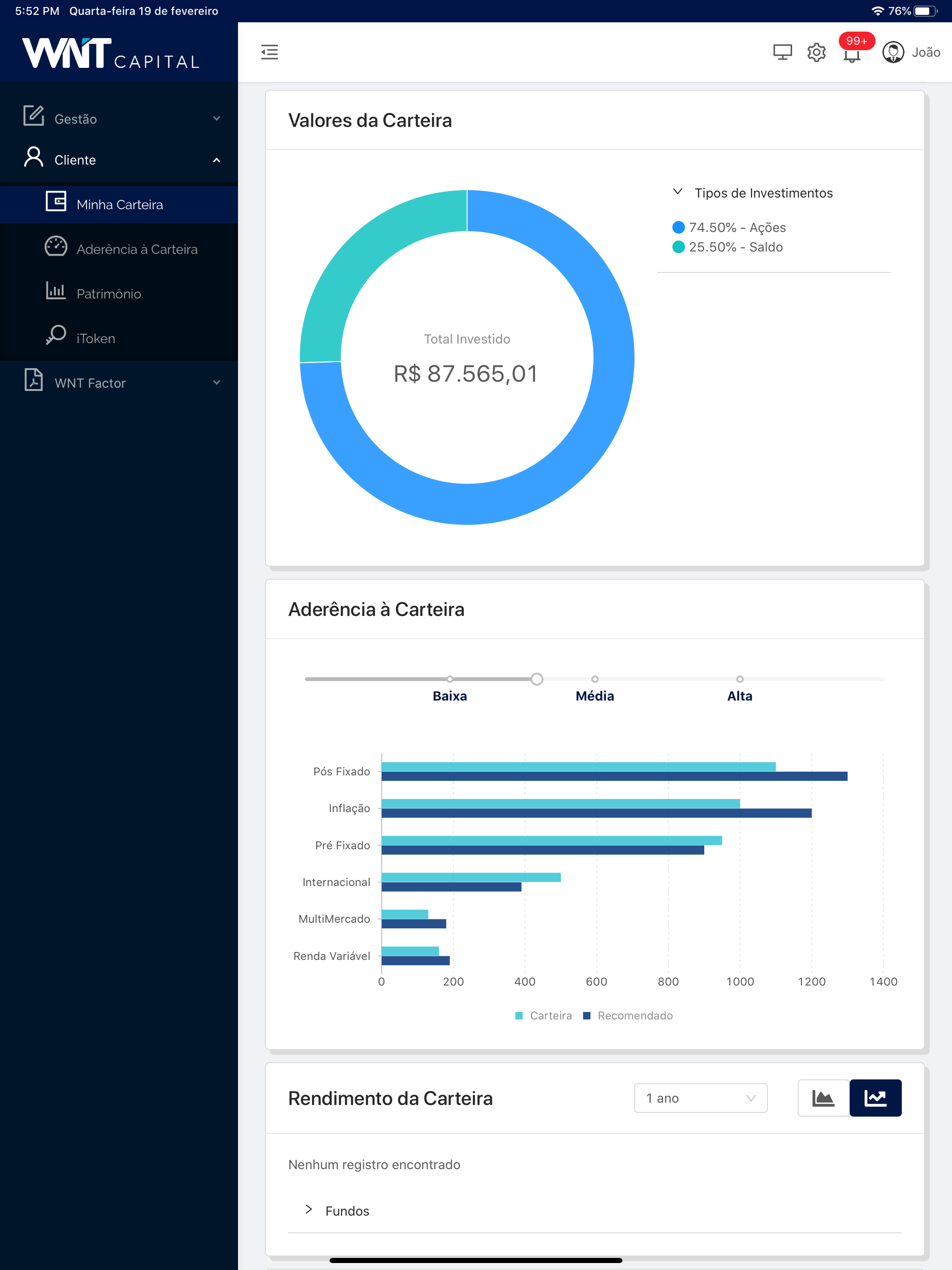The width and height of the screenshot is (952, 1270).
Task: Switch to area chart view
Action: [823, 1098]
